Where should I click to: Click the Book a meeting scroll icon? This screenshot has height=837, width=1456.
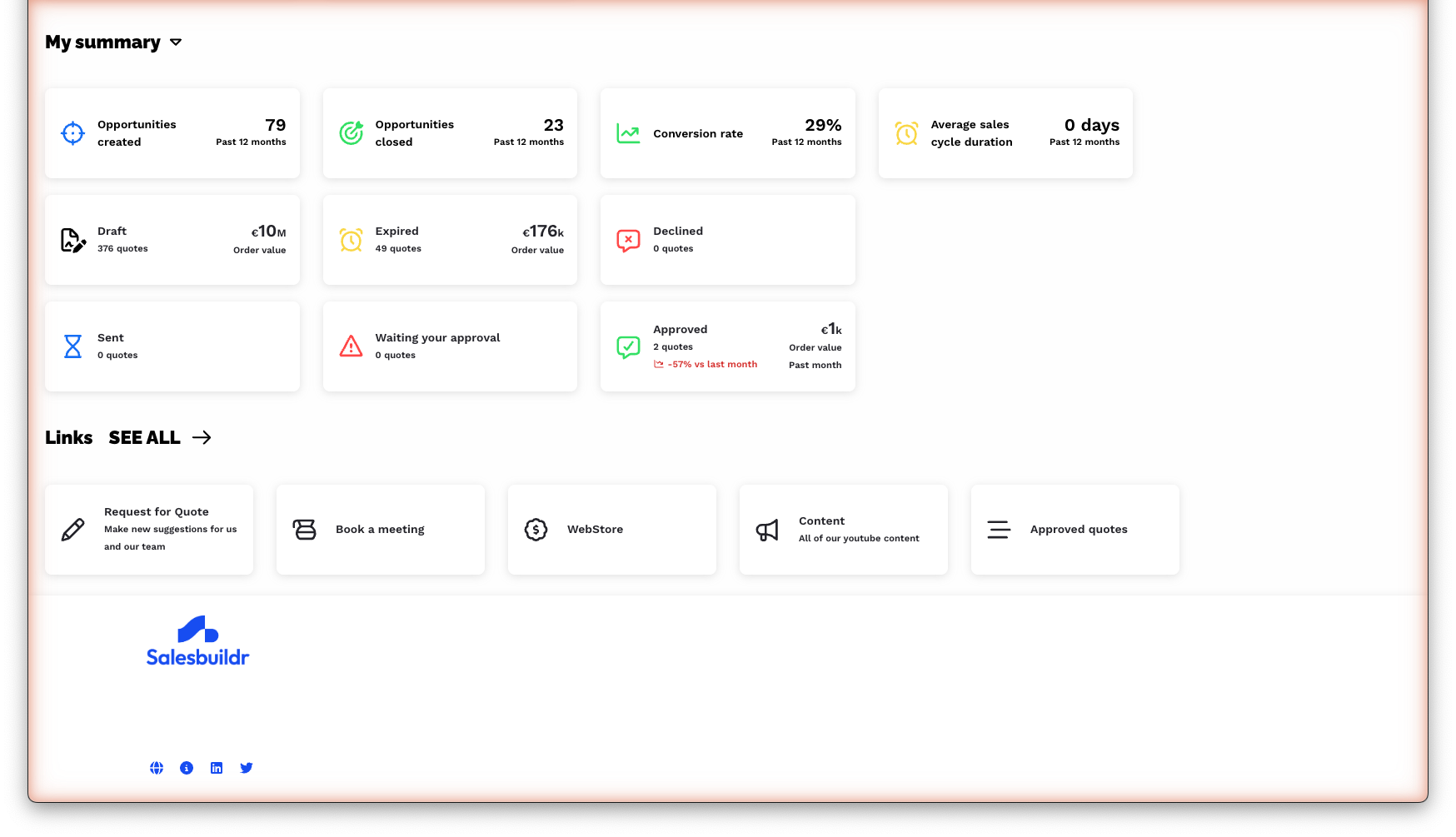pos(305,530)
